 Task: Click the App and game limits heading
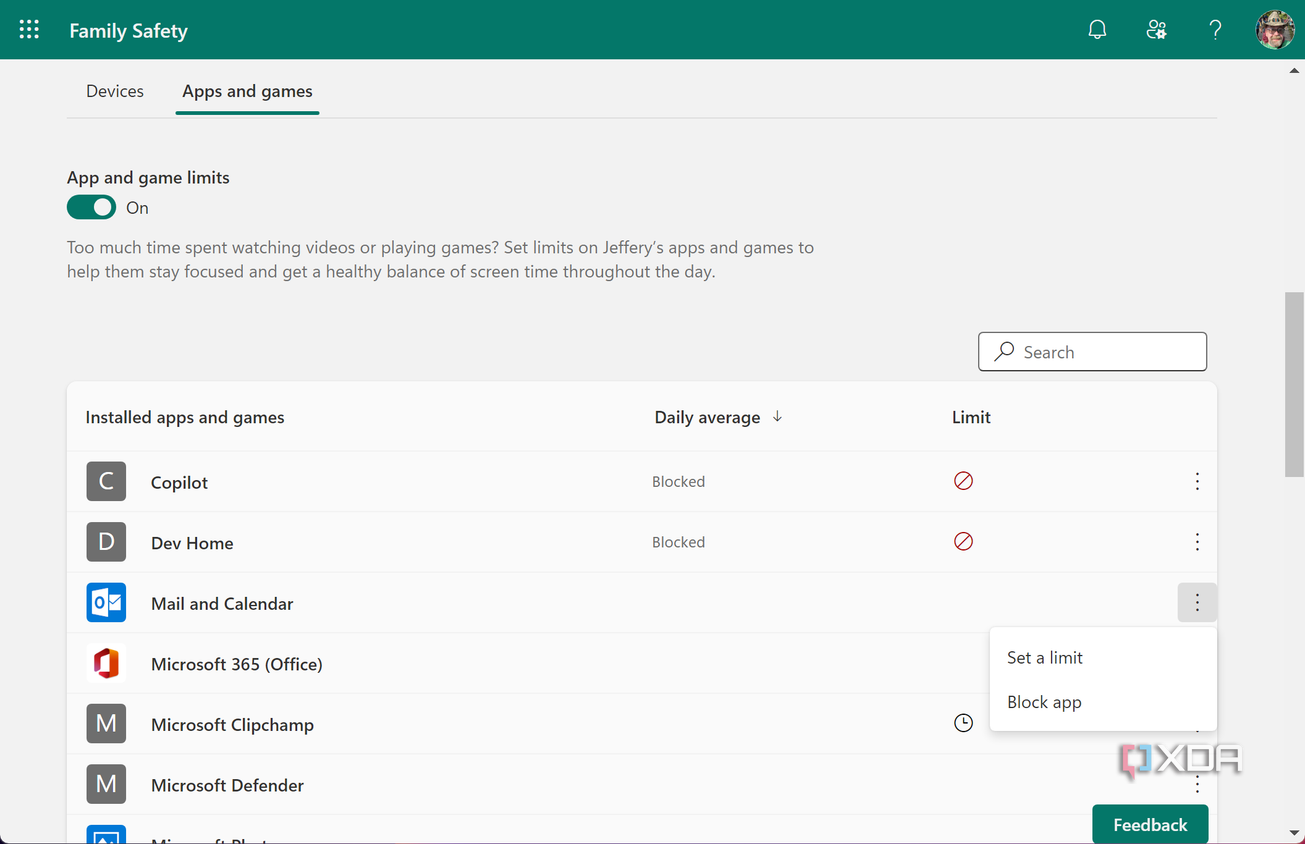(148, 177)
